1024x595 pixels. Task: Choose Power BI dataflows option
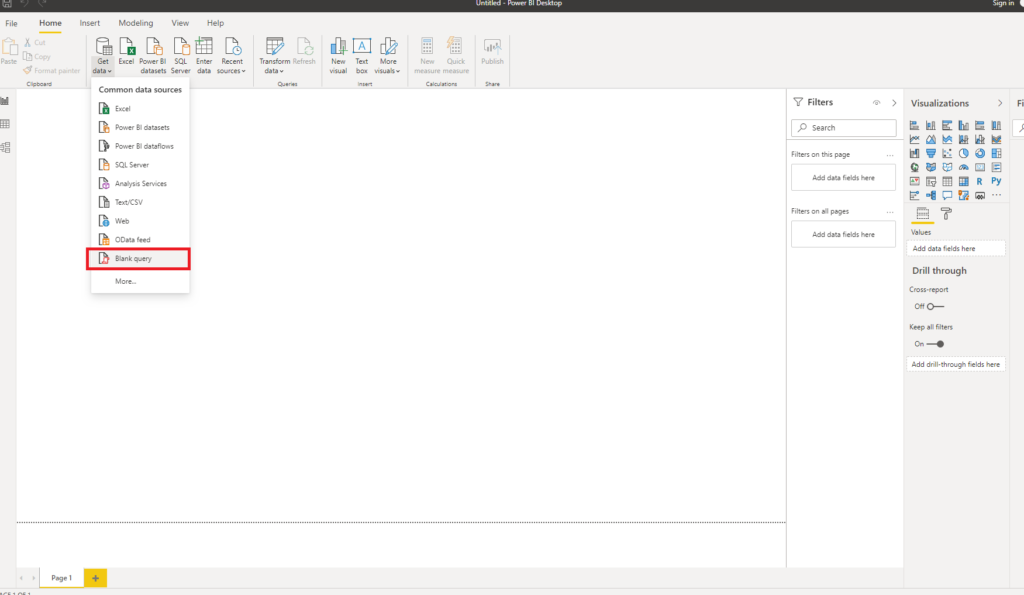tap(140, 146)
